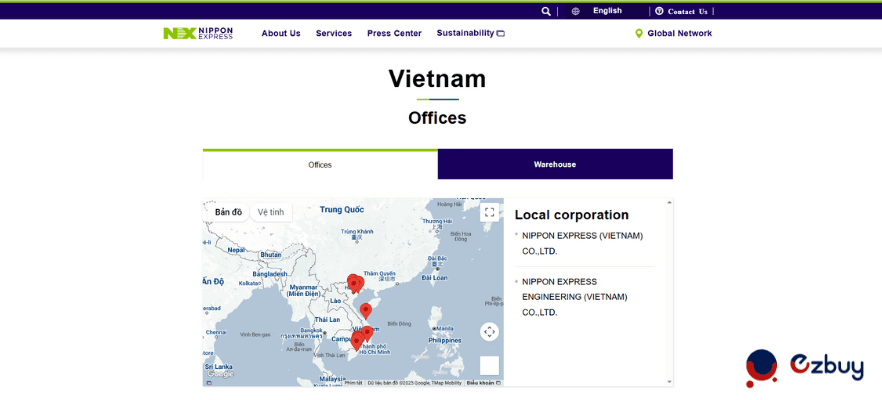Click the globe language icon
The height and width of the screenshot is (400, 882).
575,11
